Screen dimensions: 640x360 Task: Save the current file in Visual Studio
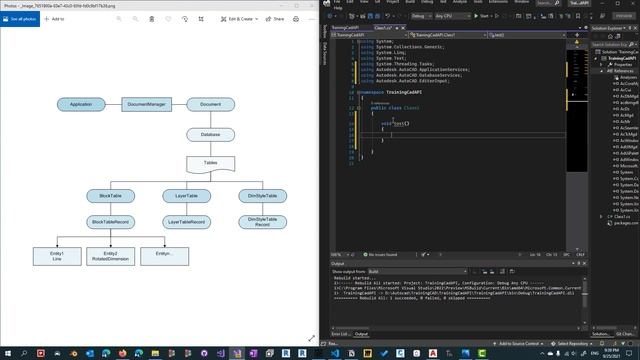tap(370, 16)
